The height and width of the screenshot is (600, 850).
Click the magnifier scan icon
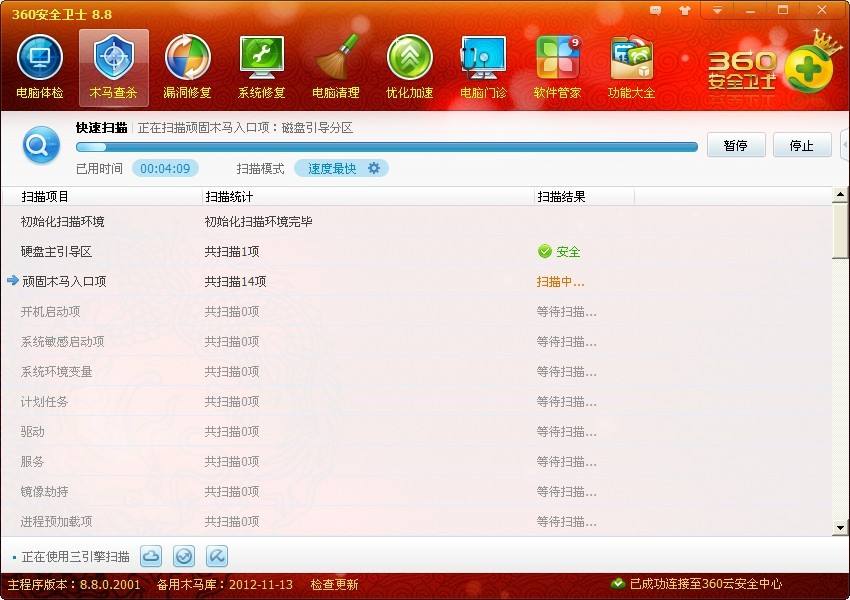(41, 145)
